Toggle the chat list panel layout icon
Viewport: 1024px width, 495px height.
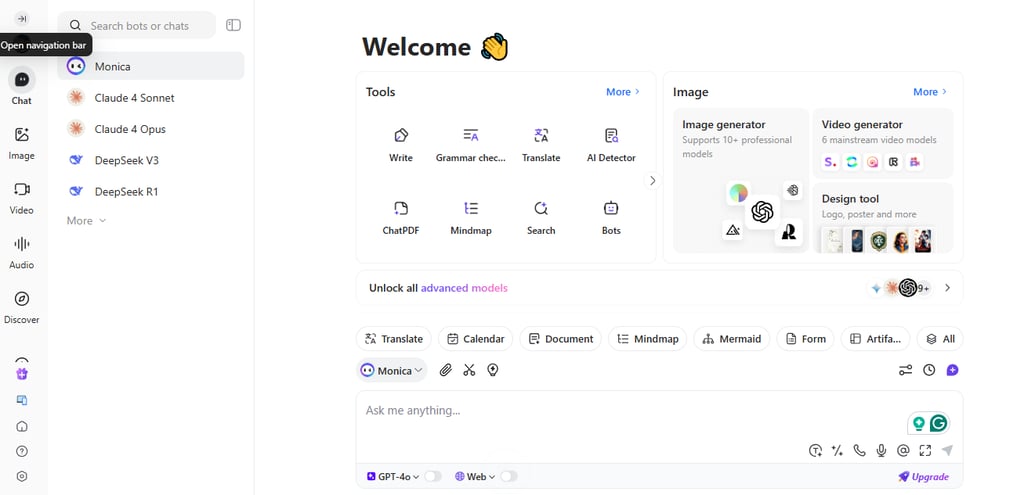click(233, 25)
